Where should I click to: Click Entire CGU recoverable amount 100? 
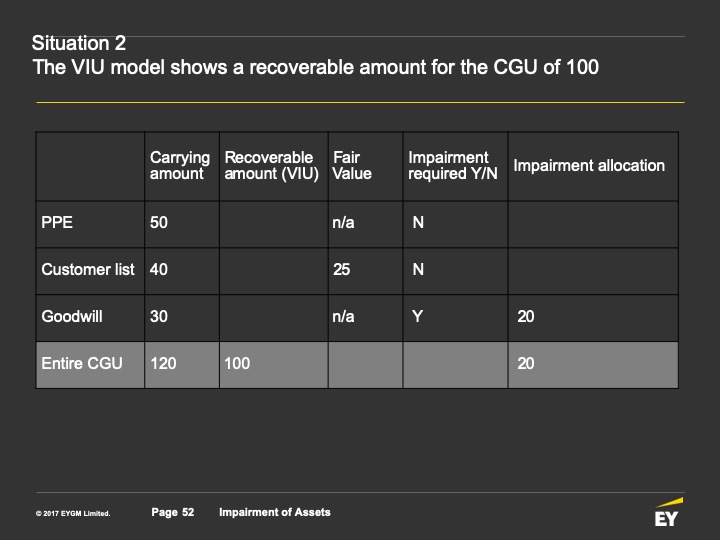click(x=237, y=363)
